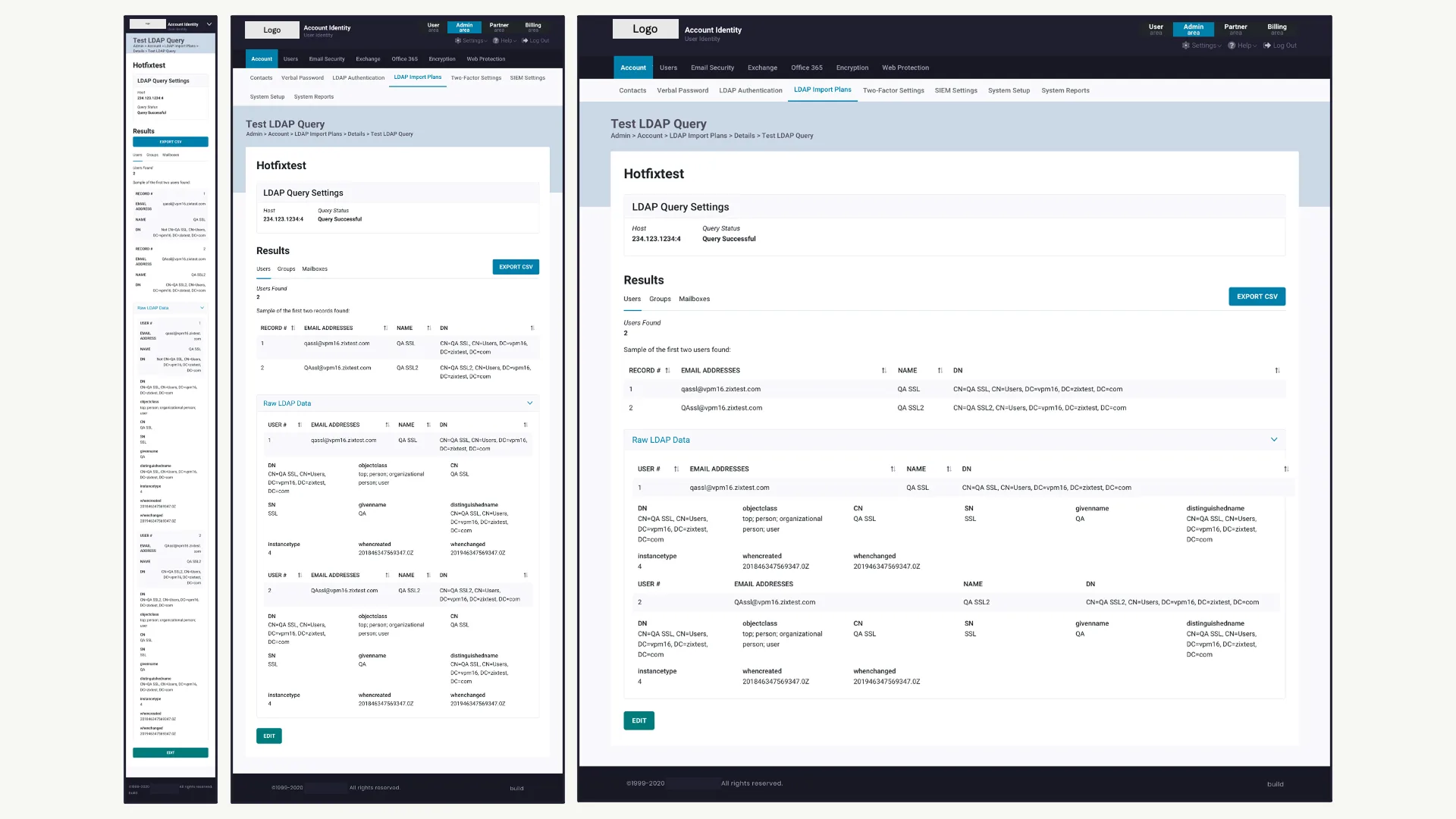1456x819 pixels.
Task: Sort by NAME in desktop Raw LDAP table
Action: (x=949, y=469)
